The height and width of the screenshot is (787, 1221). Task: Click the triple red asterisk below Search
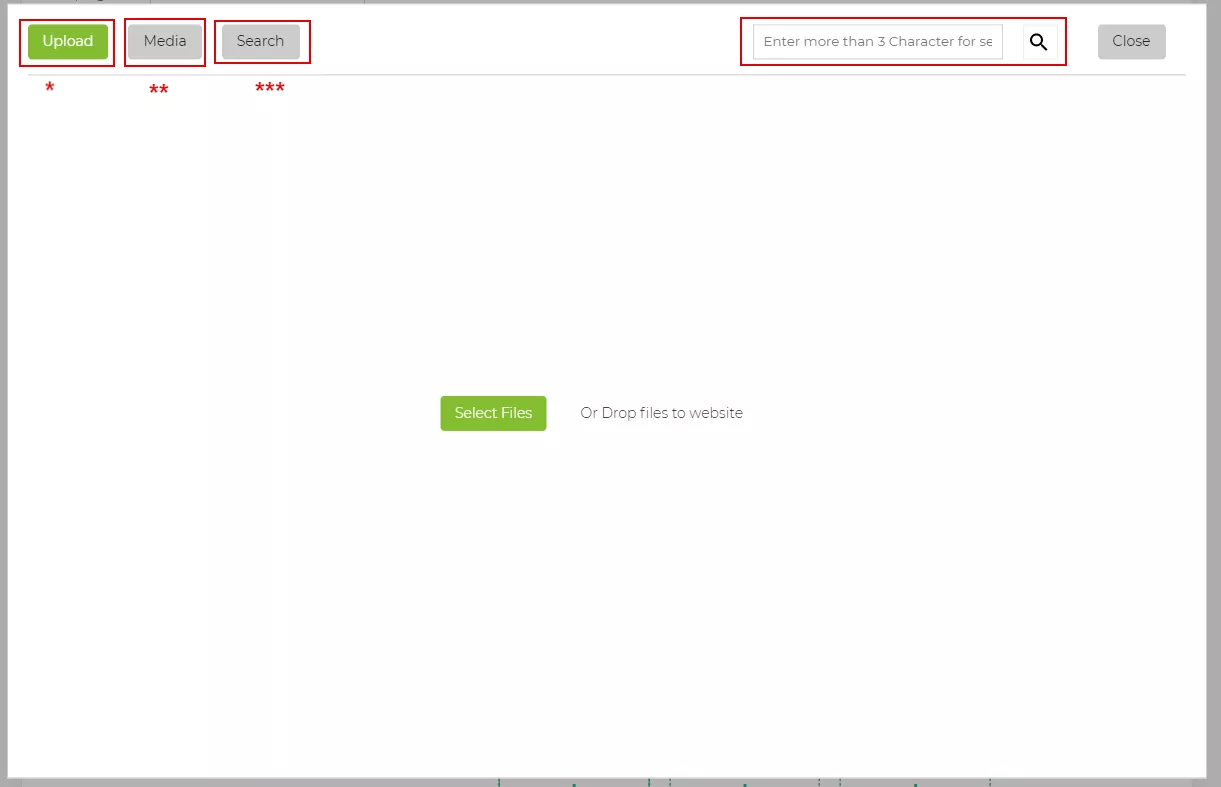270,89
